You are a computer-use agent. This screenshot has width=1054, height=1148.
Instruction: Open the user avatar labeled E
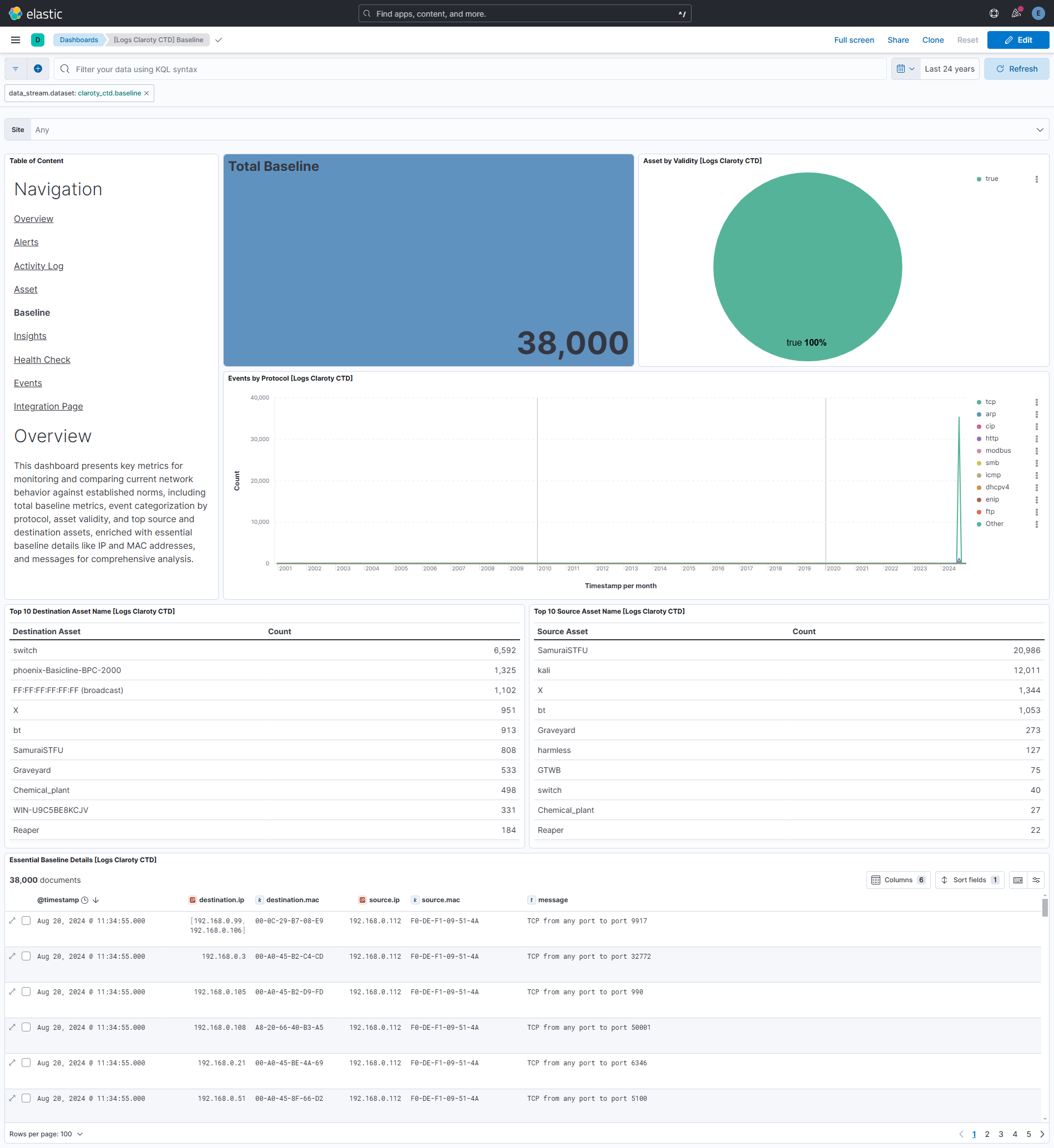point(1037,13)
